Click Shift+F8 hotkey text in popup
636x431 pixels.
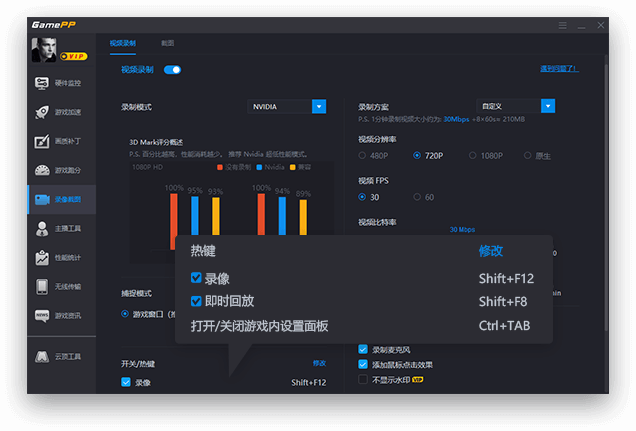click(503, 302)
